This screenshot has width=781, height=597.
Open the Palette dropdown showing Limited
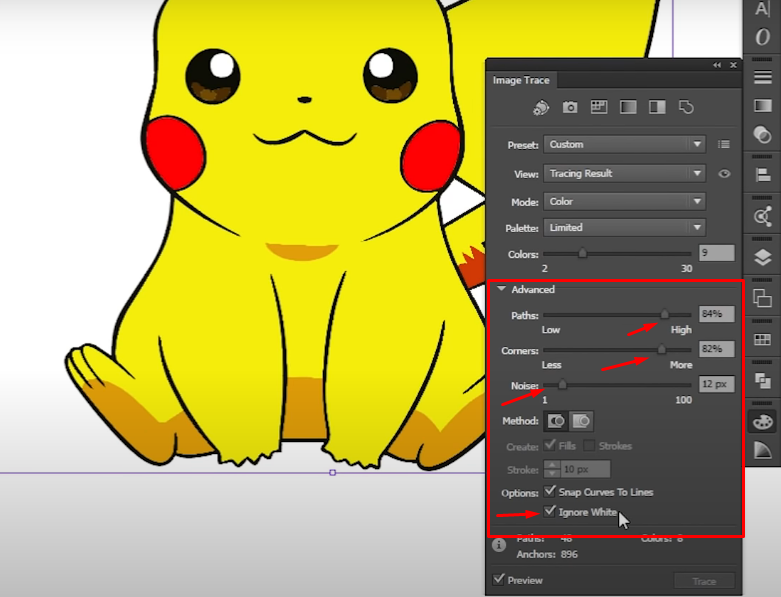624,228
